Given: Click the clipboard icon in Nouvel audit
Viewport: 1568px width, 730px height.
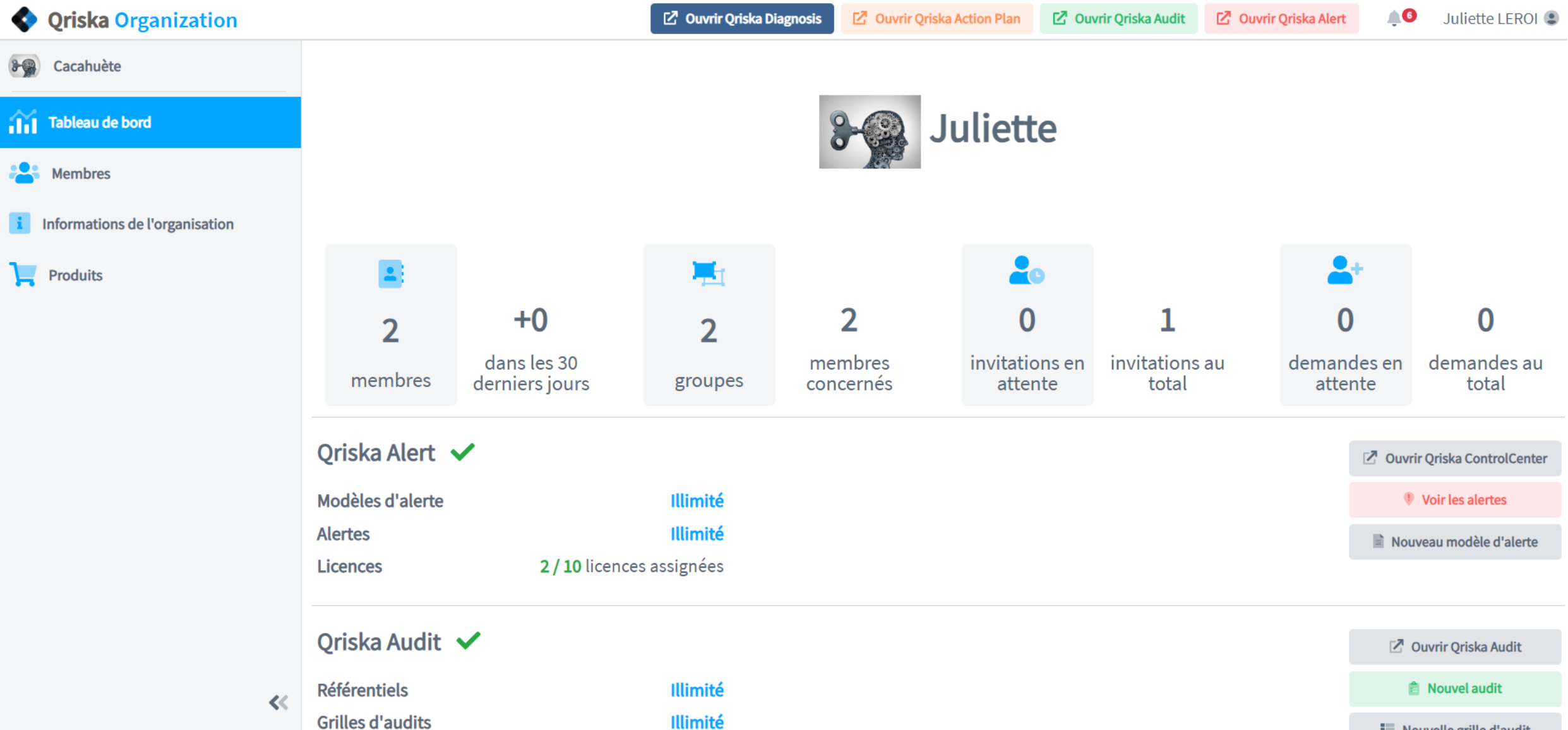Looking at the screenshot, I should coord(1414,688).
